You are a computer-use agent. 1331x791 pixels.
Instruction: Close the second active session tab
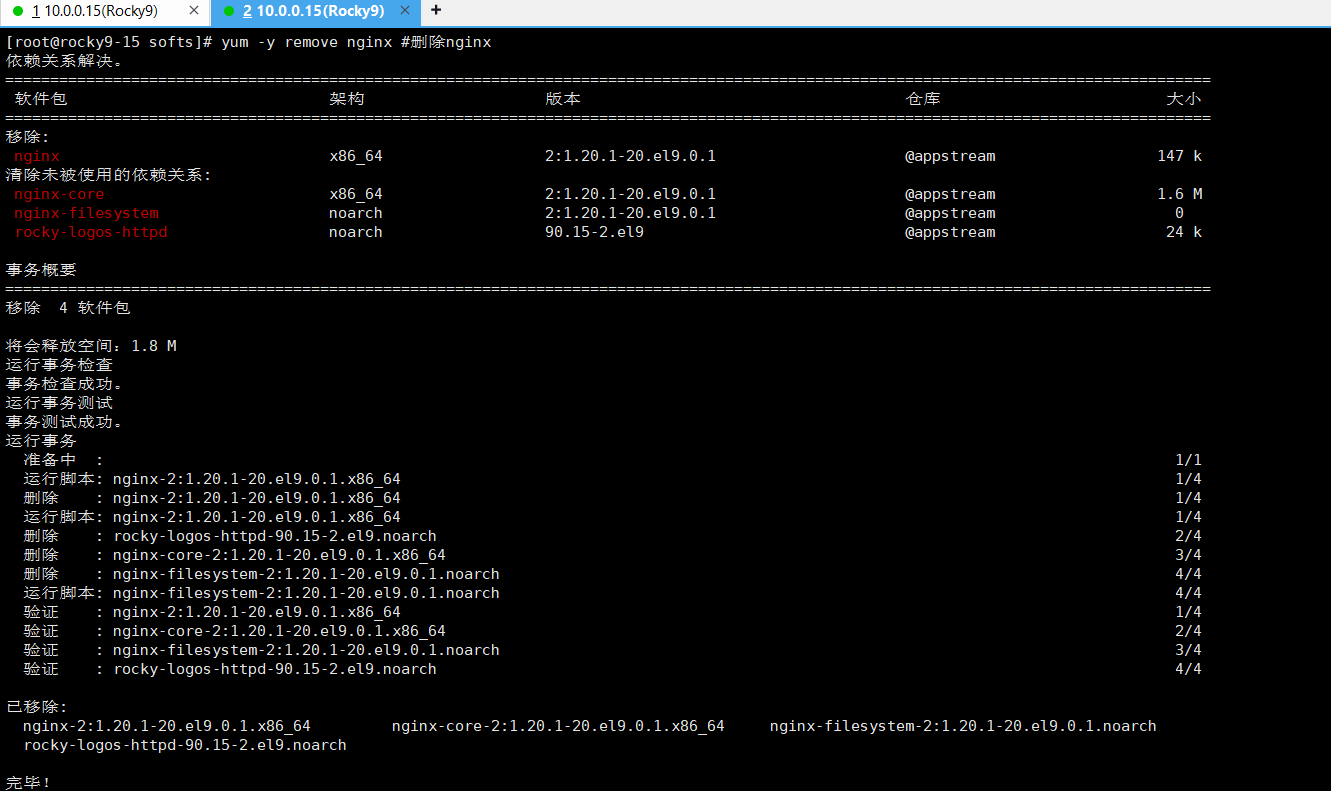click(407, 11)
